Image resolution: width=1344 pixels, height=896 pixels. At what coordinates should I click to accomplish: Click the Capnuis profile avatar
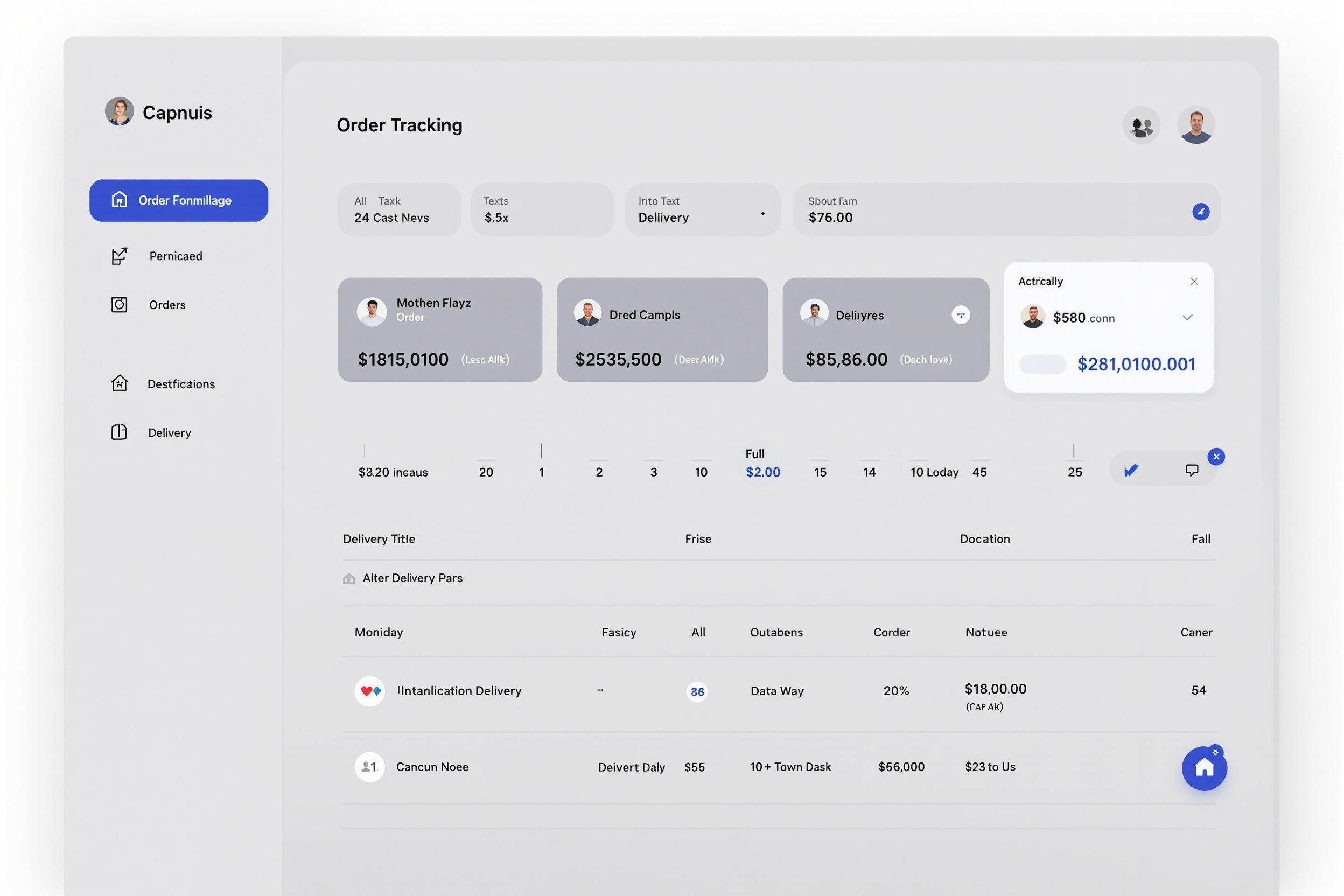tap(120, 111)
